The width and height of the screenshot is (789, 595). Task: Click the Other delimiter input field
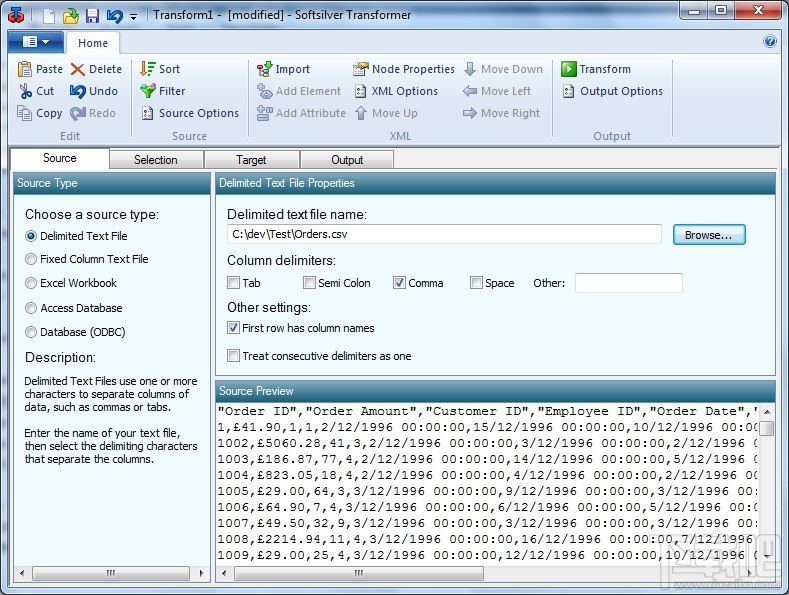[x=629, y=283]
